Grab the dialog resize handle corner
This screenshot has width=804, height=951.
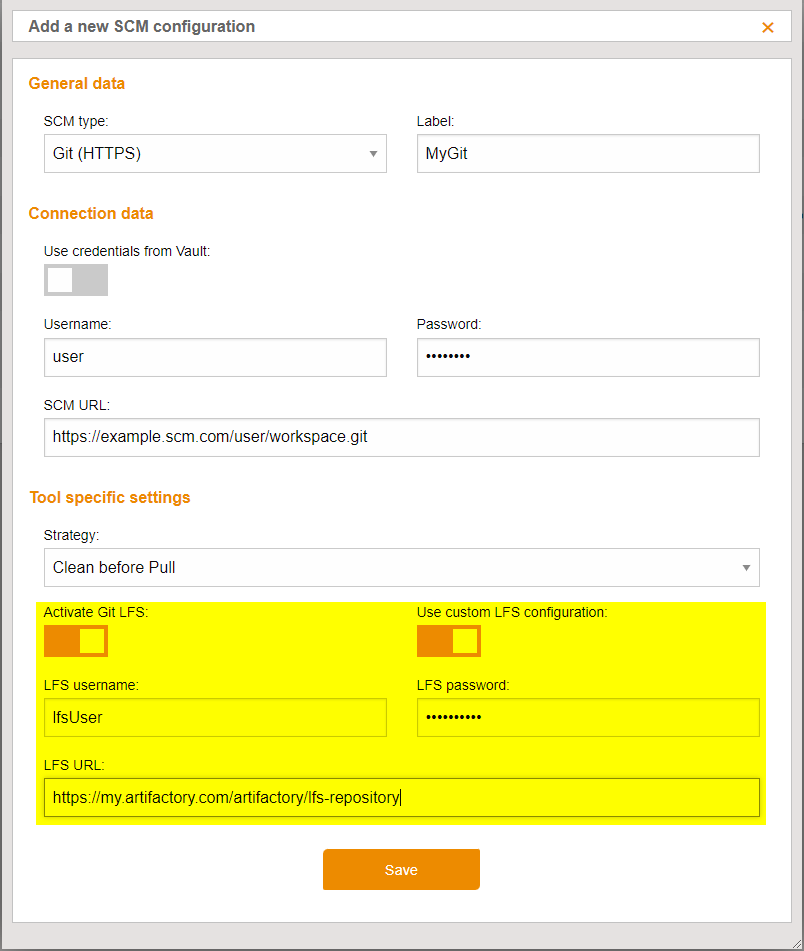(796, 943)
